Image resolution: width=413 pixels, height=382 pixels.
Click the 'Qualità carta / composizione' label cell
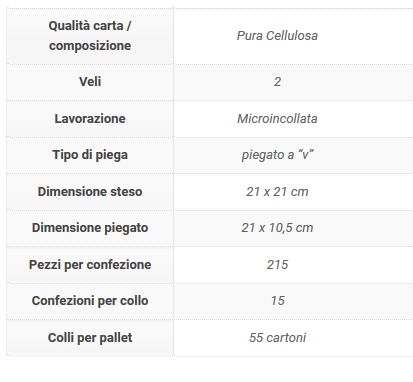(x=90, y=36)
